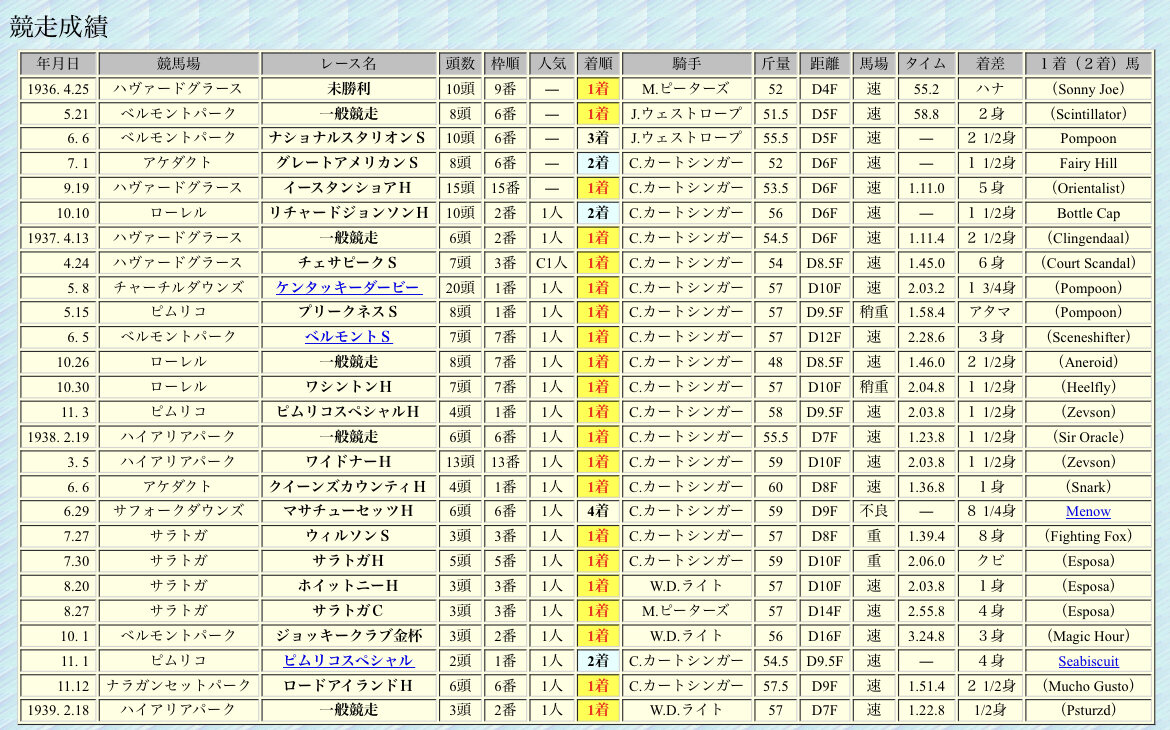Select the 1936. 4.25 date cell
This screenshot has height=730, width=1170.
coord(58,89)
